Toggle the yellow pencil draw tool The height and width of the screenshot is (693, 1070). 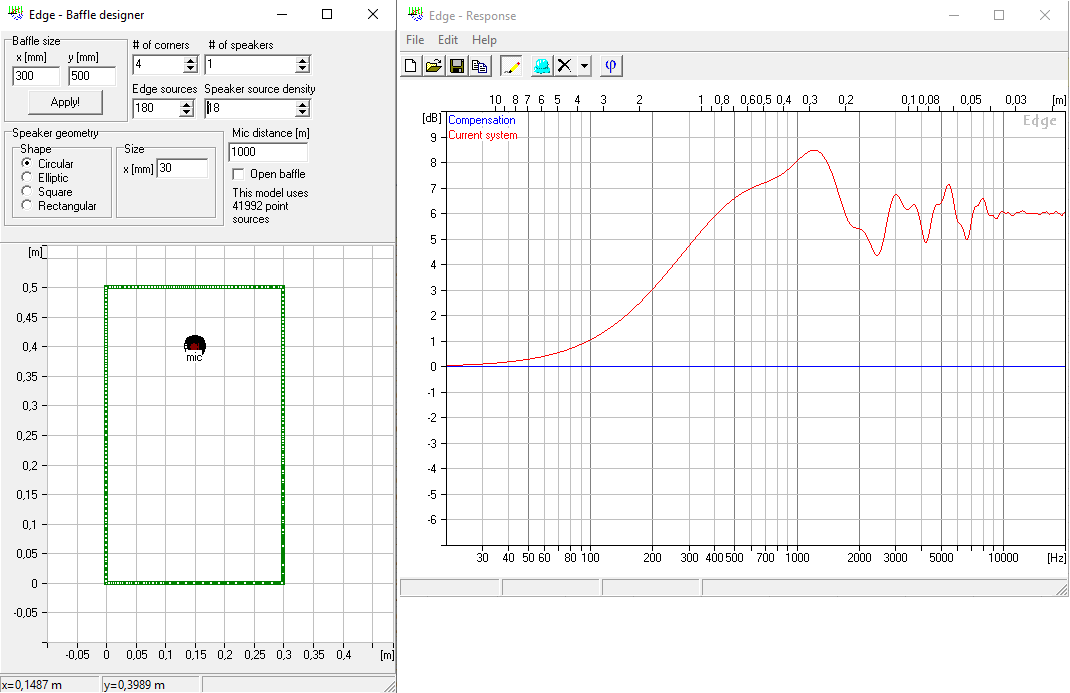point(510,66)
